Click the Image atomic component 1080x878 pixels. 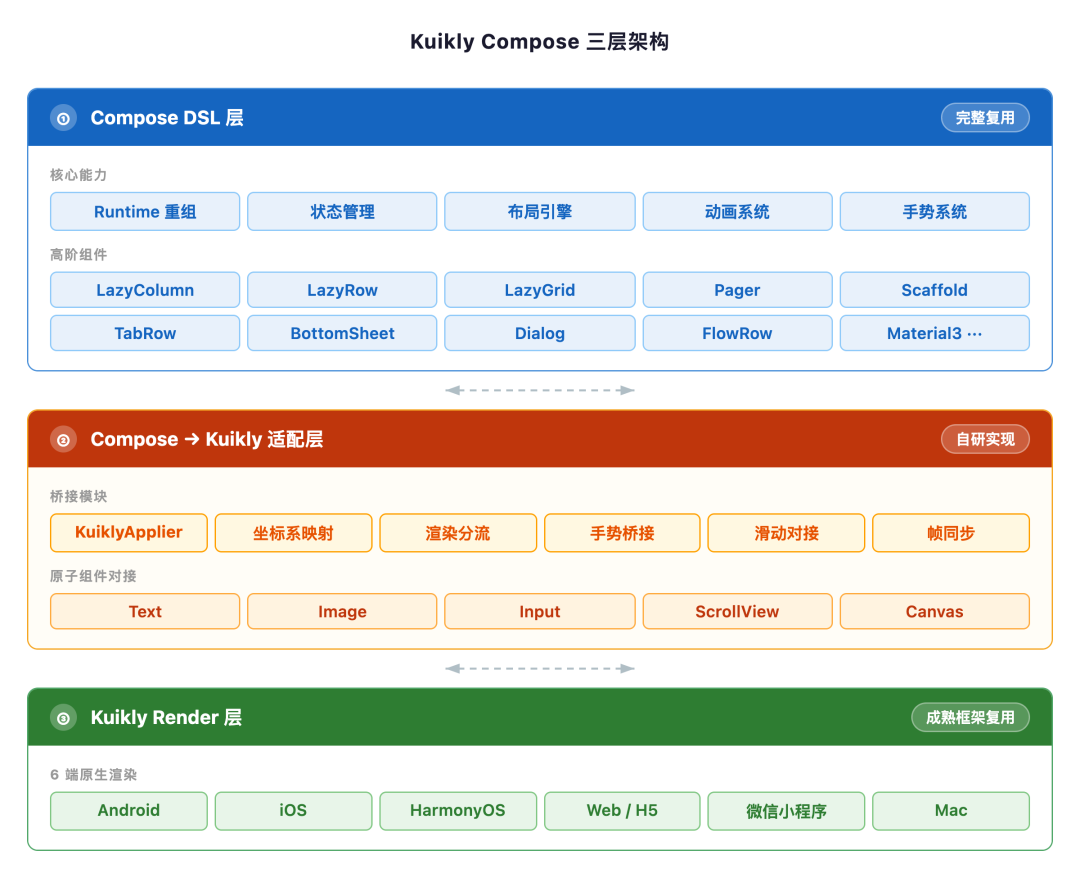point(342,612)
